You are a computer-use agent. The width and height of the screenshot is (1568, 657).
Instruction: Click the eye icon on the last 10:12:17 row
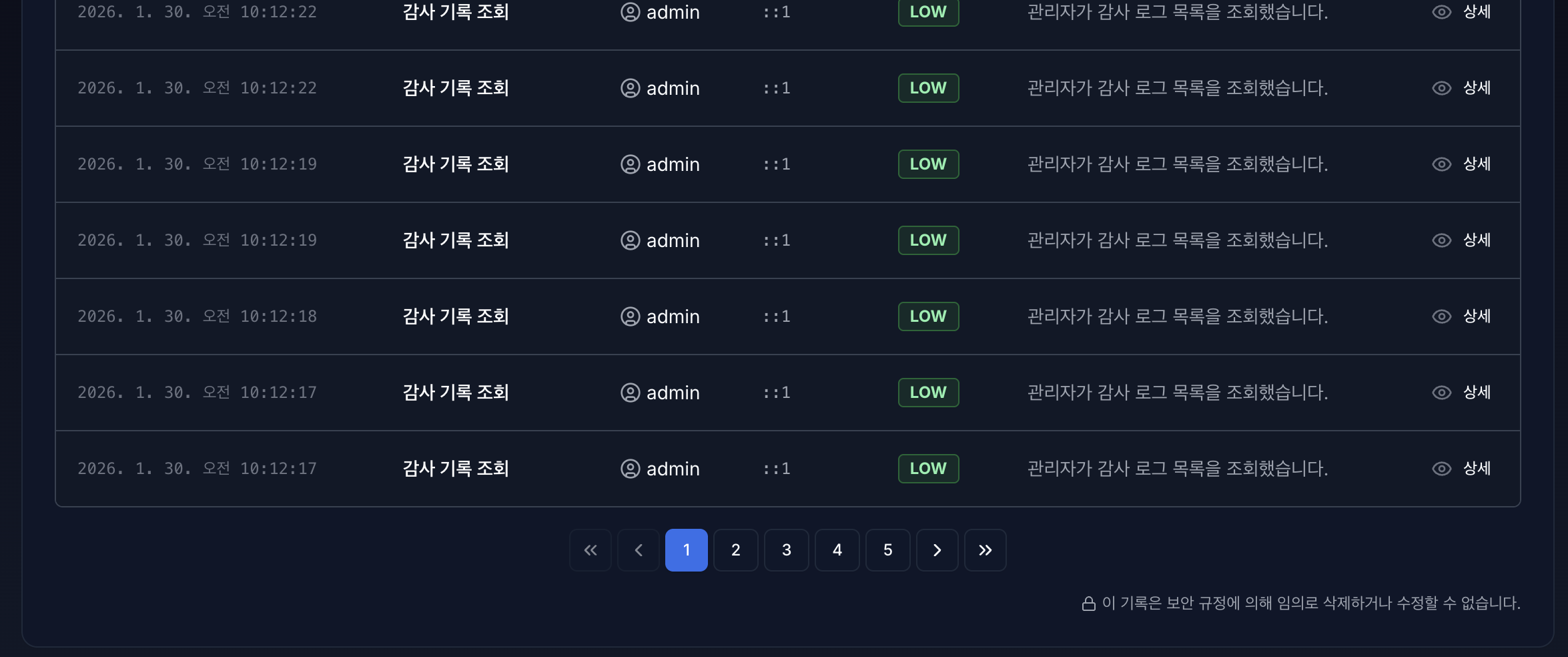[1442, 468]
